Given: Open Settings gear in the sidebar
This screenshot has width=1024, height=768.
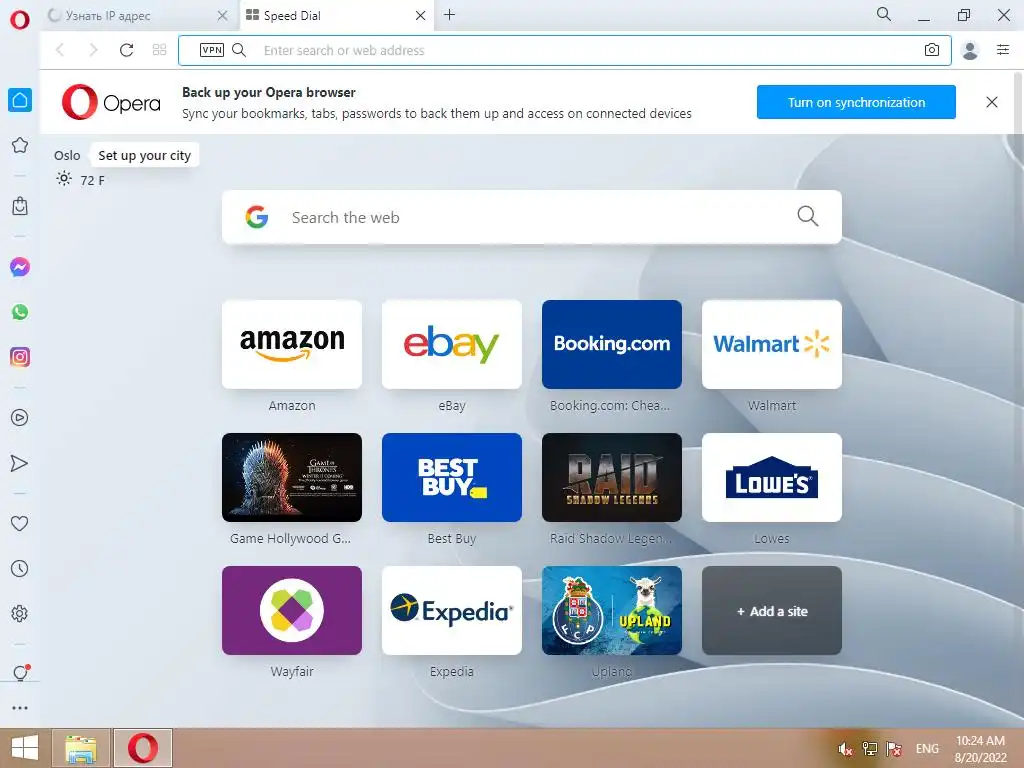Looking at the screenshot, I should click(x=20, y=614).
